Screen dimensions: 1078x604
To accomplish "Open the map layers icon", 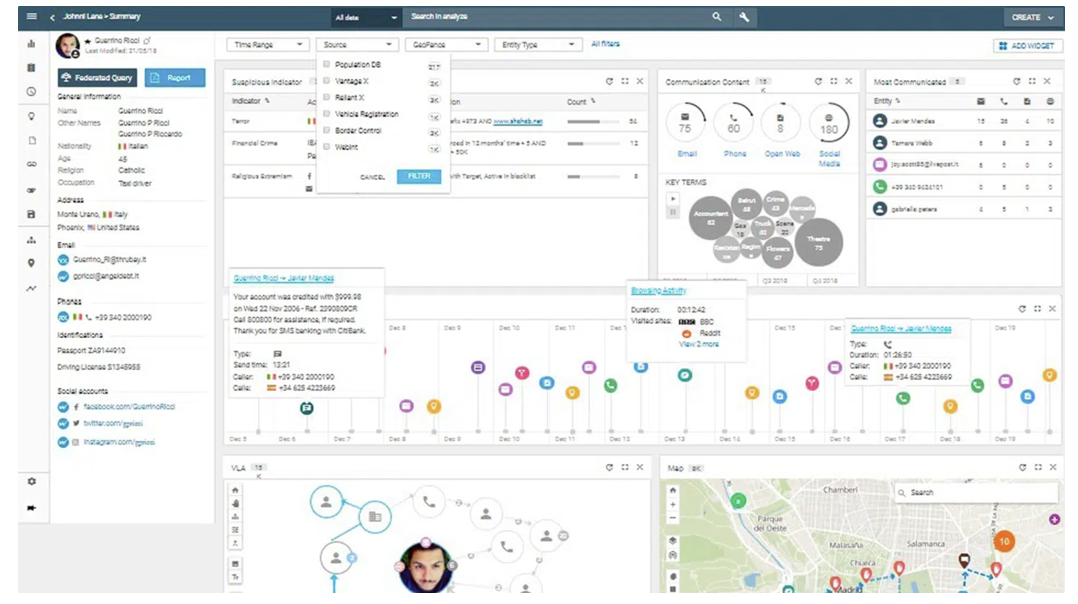I will [x=672, y=541].
